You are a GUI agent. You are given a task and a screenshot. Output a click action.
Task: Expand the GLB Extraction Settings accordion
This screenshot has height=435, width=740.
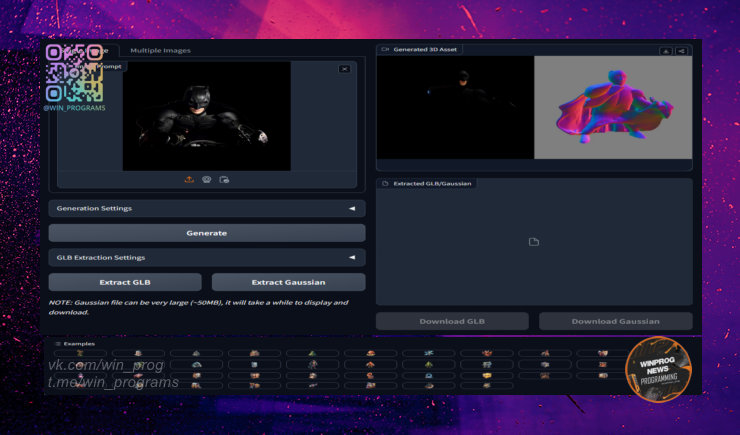tap(207, 258)
